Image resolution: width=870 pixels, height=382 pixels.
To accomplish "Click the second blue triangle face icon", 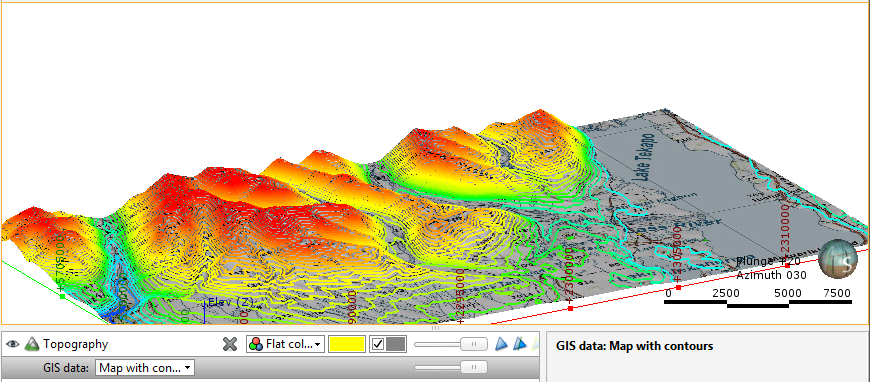I will click(519, 344).
